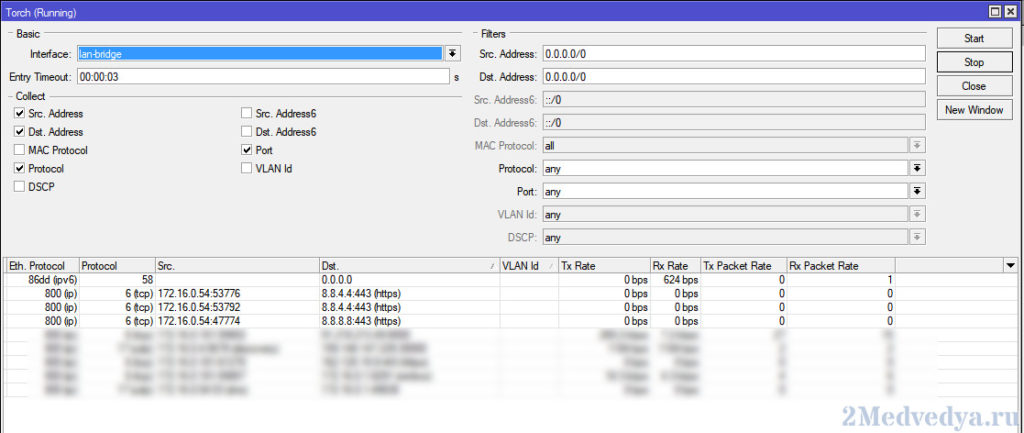Click the Dst. Address filter field

734,76
